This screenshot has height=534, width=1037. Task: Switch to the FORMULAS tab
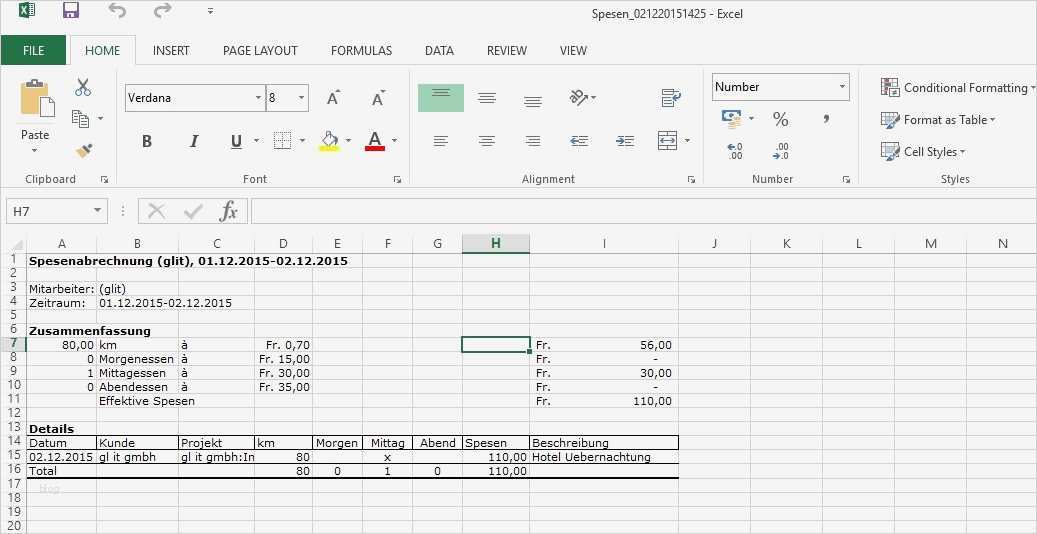(361, 50)
